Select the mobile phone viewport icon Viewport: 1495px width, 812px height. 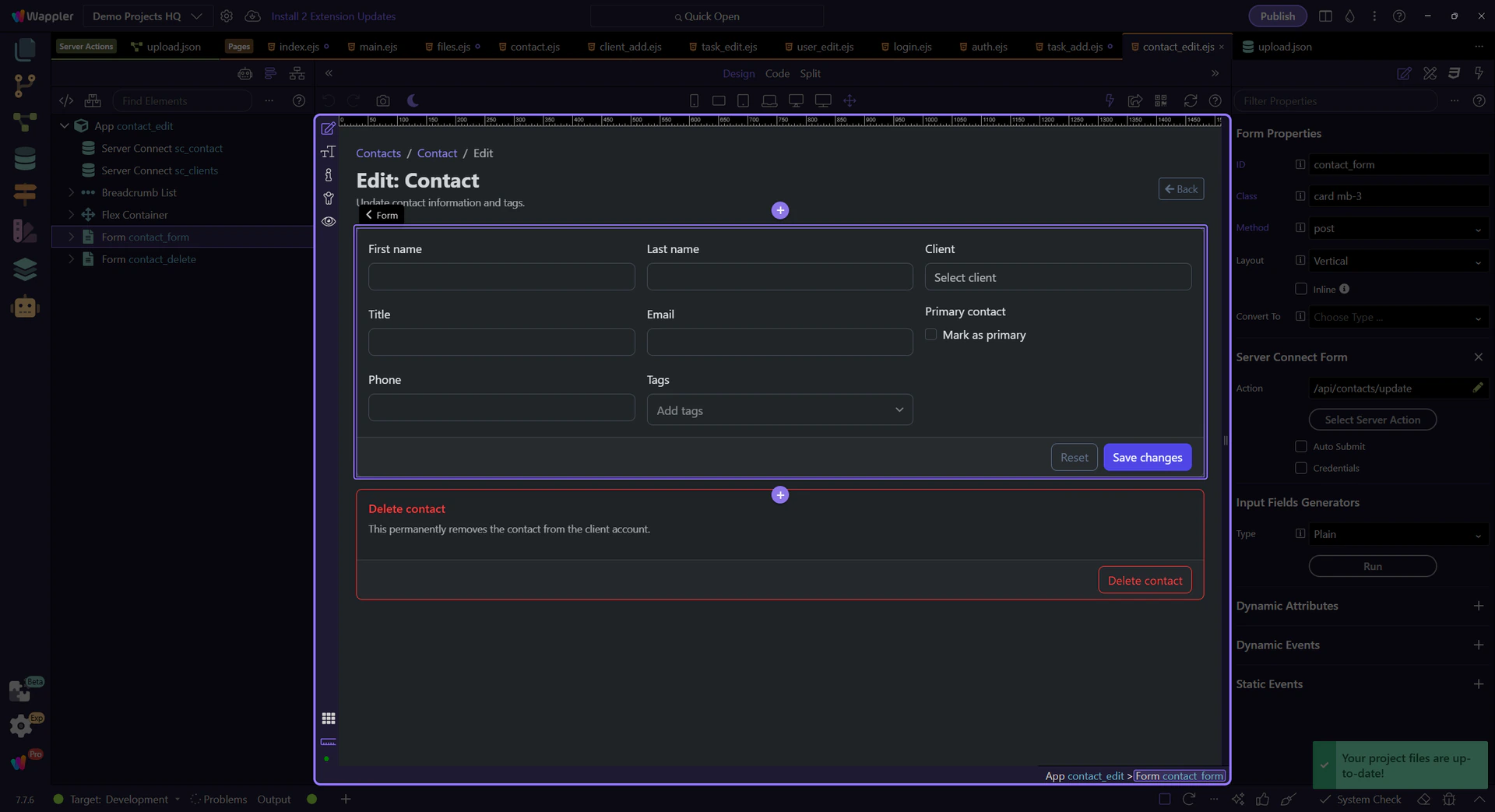694,100
